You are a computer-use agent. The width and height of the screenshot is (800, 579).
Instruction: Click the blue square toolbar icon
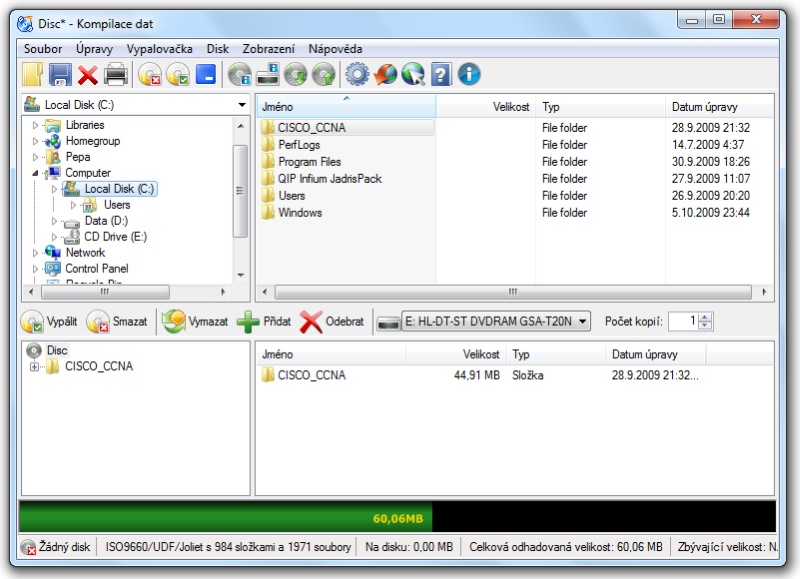[x=206, y=74]
